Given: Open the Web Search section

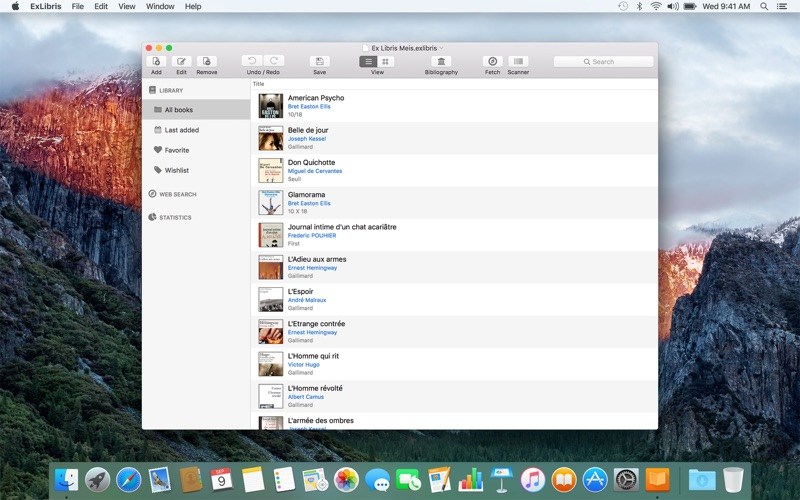Looking at the screenshot, I should click(x=177, y=194).
